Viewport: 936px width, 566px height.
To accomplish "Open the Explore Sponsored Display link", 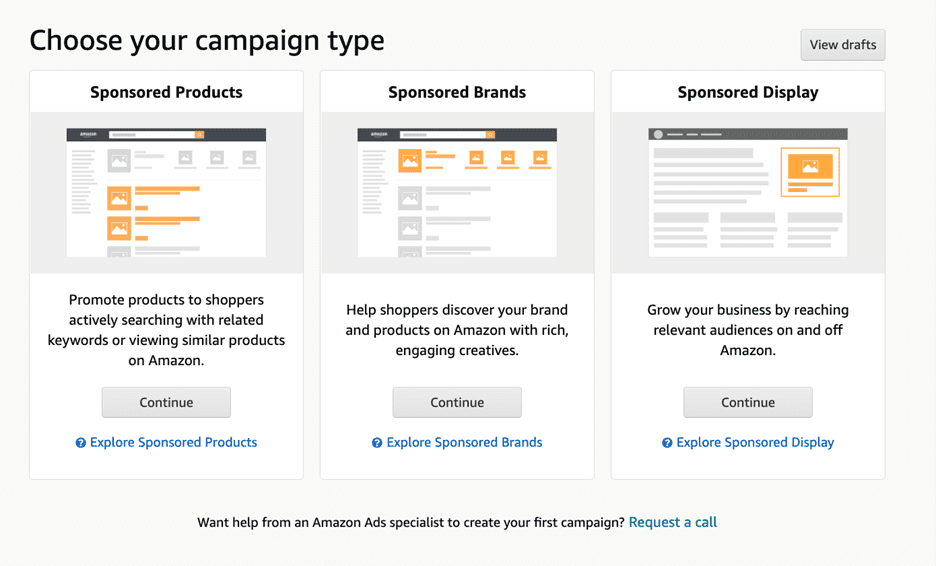I will tap(755, 442).
